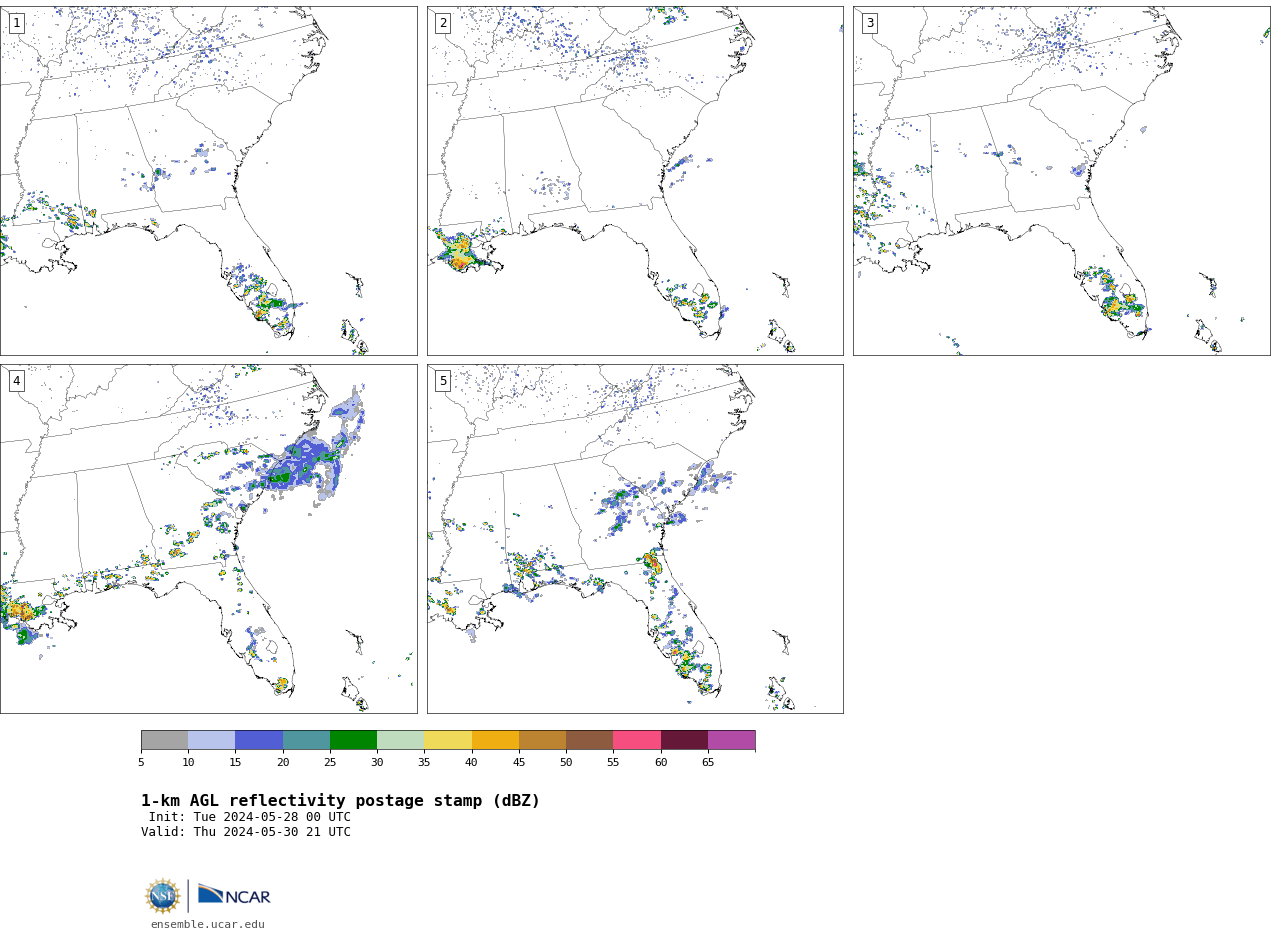Click the colorbar tick label 65
The height and width of the screenshot is (936, 1280).
708,763
